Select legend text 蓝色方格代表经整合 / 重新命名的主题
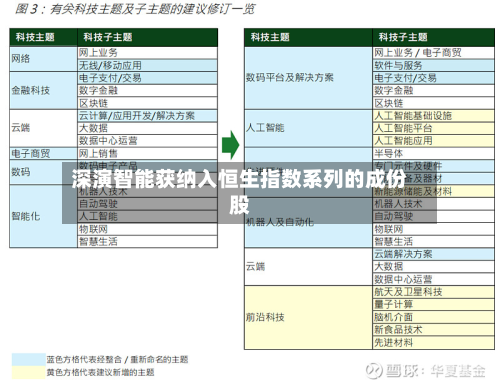500x386 pixels. click(x=117, y=360)
